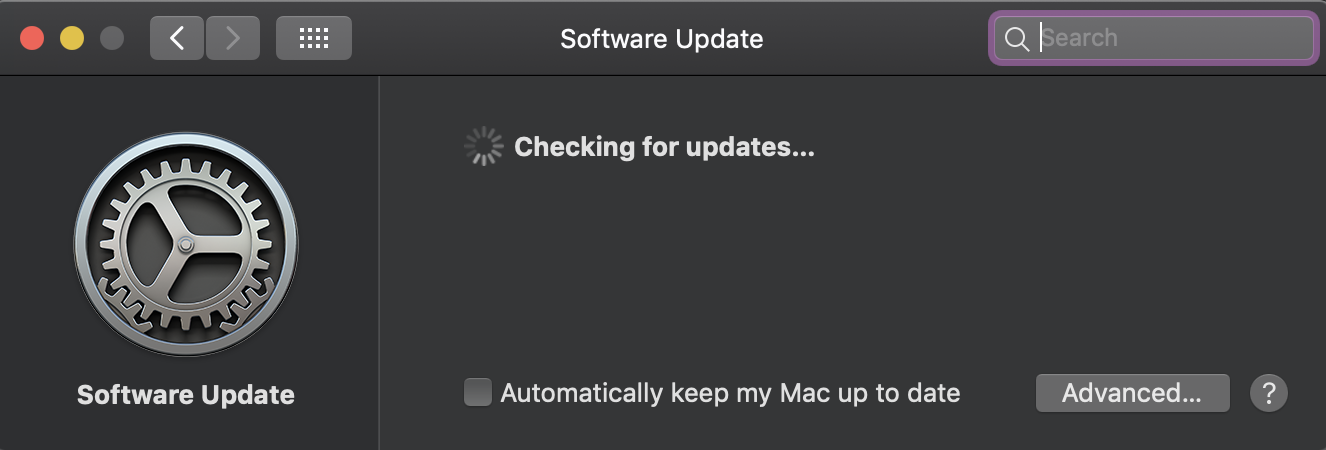Click the magnifying glass search icon
The width and height of the screenshot is (1326, 450).
(1016, 39)
